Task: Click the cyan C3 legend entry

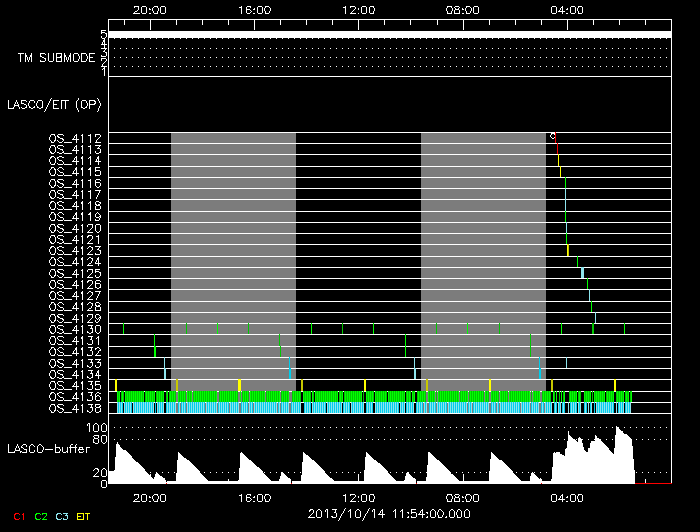Action: pos(62,517)
